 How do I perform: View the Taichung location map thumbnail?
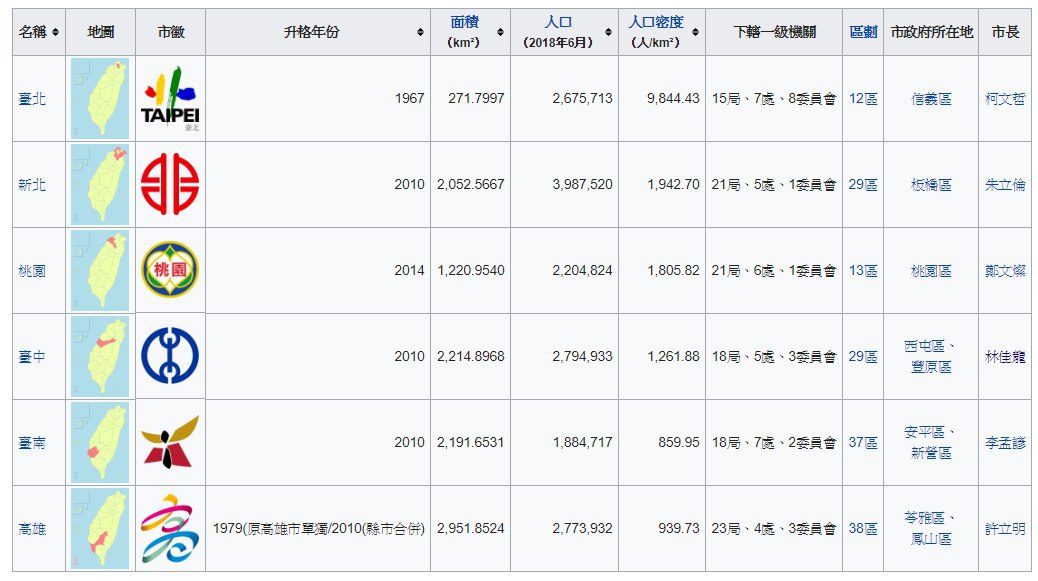pos(100,357)
